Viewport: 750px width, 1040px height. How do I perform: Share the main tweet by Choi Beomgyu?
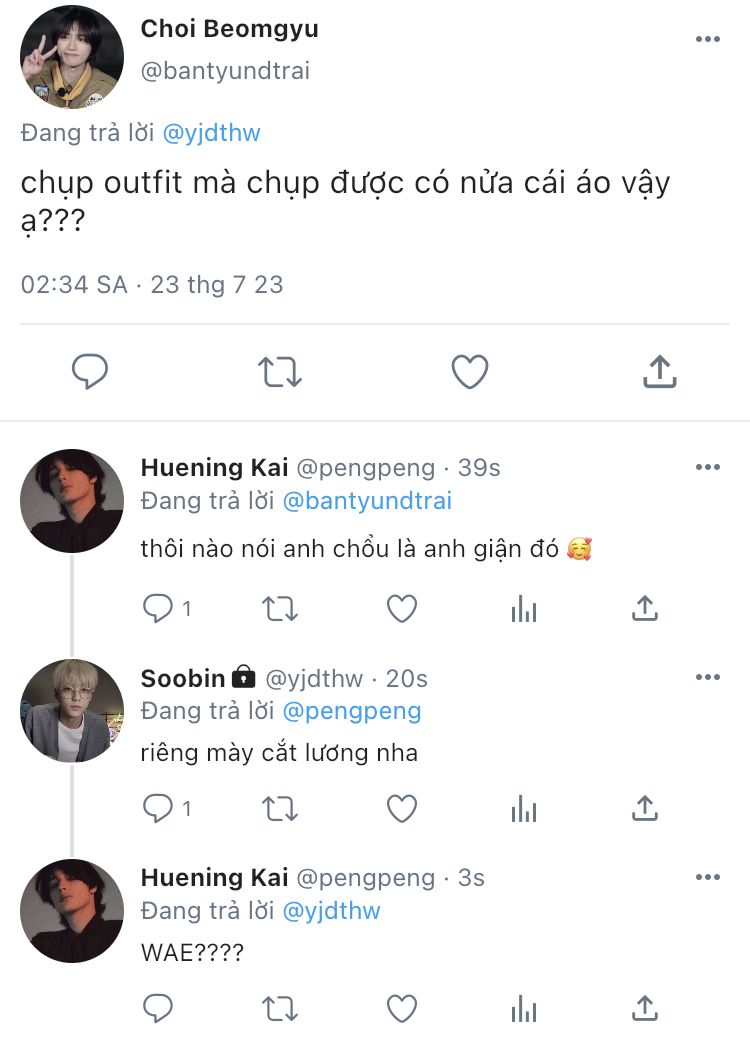point(658,372)
